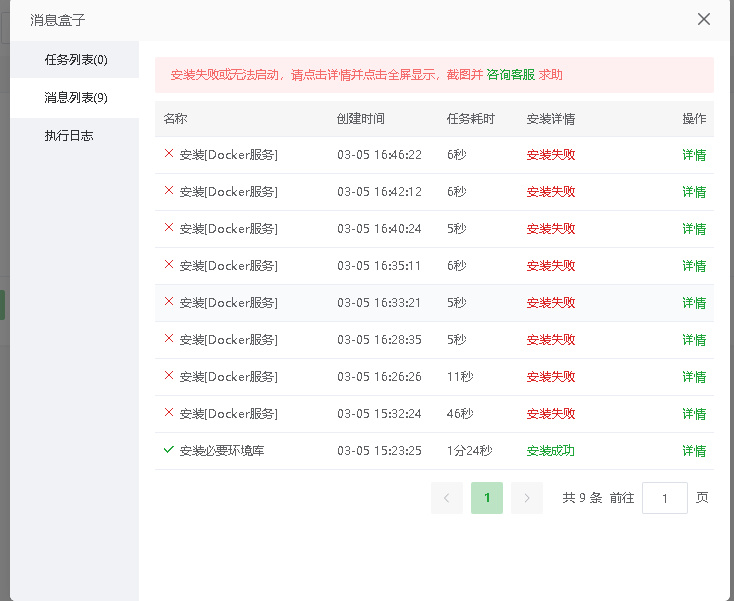This screenshot has width=734, height=601.
Task: Click 安装失败 status of 16:42:12 row
Action: coord(550,192)
